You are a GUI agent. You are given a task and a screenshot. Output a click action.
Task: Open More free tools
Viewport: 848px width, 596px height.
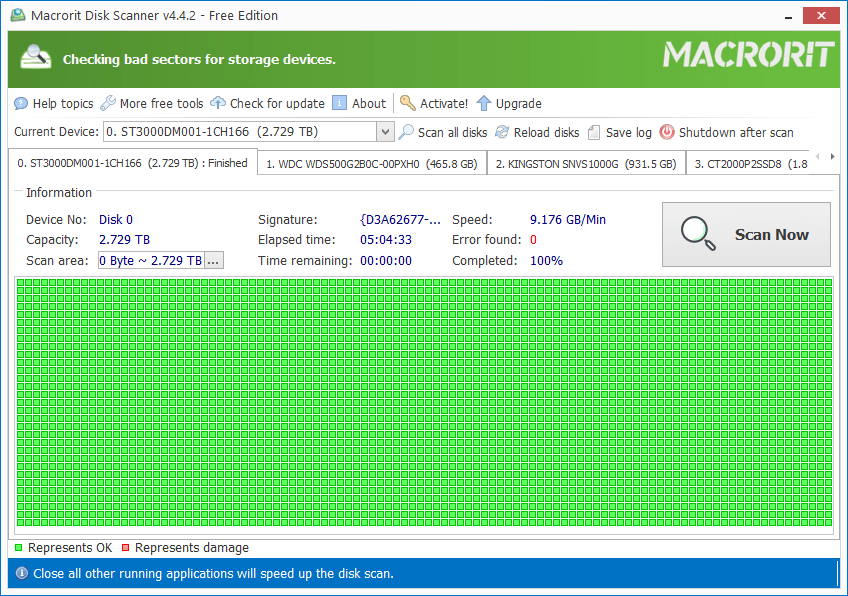point(161,103)
